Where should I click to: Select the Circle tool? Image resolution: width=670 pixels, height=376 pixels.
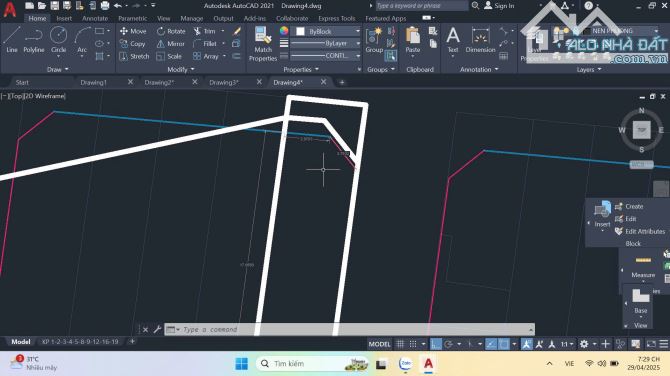point(59,39)
